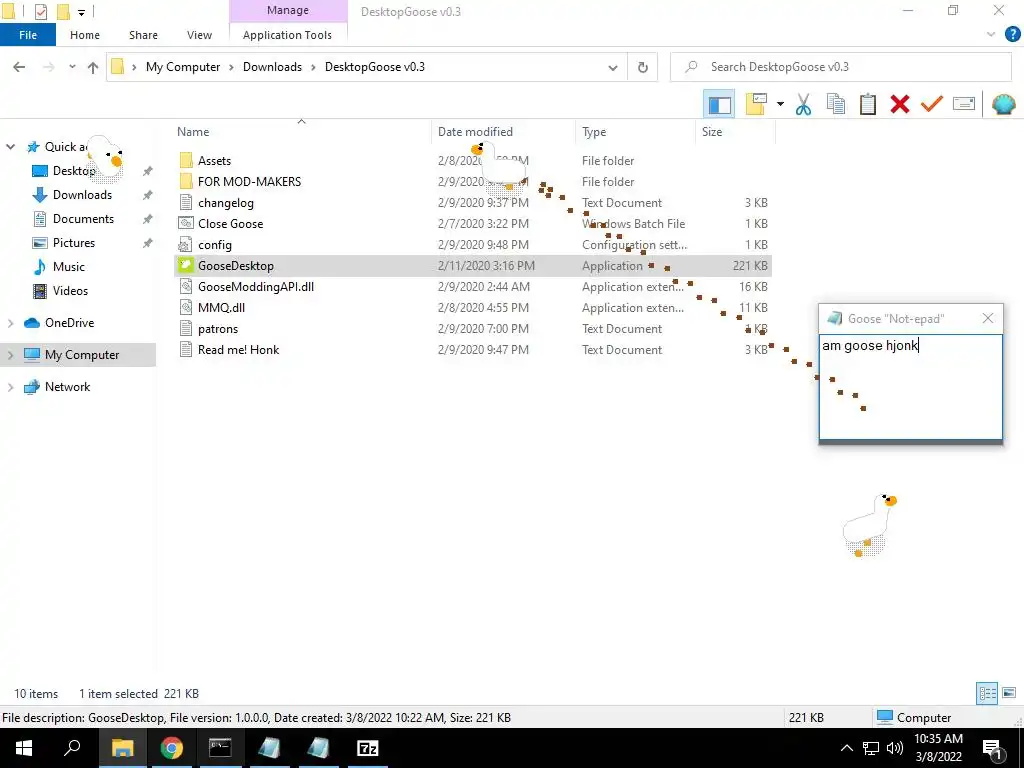1024x768 pixels.
Task: Refresh the current folder
Action: [x=643, y=67]
